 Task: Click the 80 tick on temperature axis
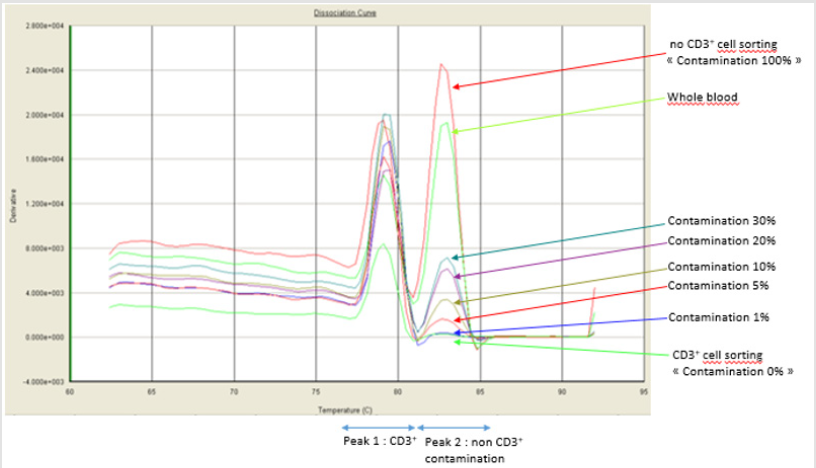tap(398, 391)
